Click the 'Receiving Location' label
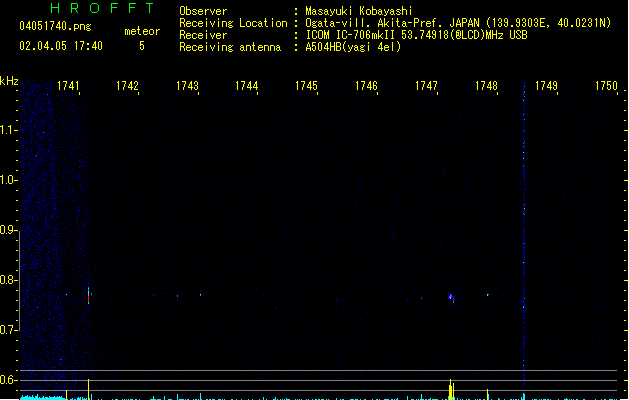The width and height of the screenshot is (629, 400). 233,23
